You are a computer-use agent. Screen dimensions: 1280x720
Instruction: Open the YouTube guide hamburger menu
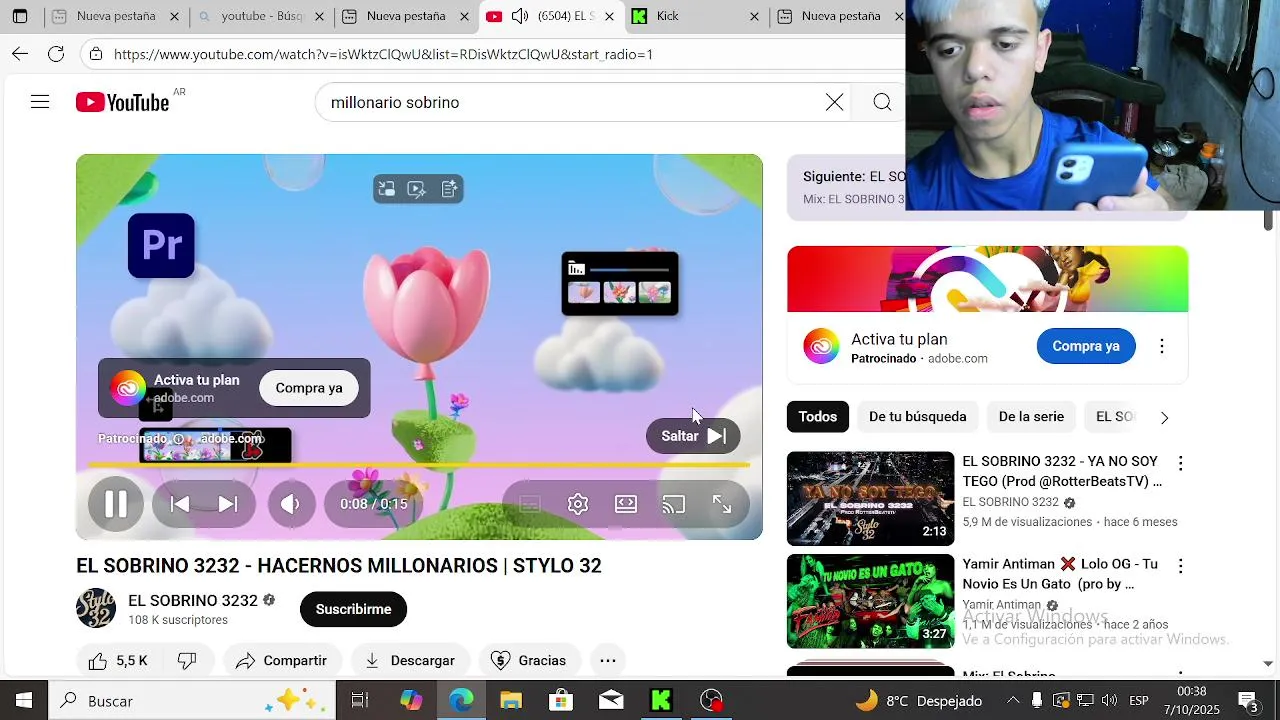40,102
